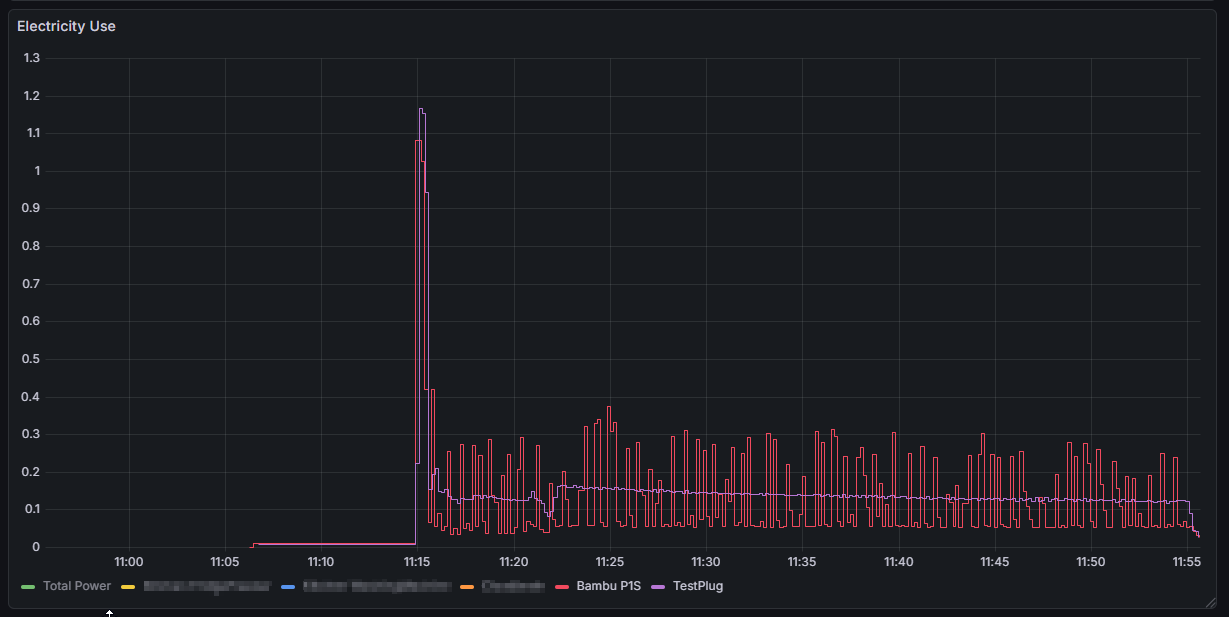
Task: Click the blue series legend color indicator
Action: (288, 586)
